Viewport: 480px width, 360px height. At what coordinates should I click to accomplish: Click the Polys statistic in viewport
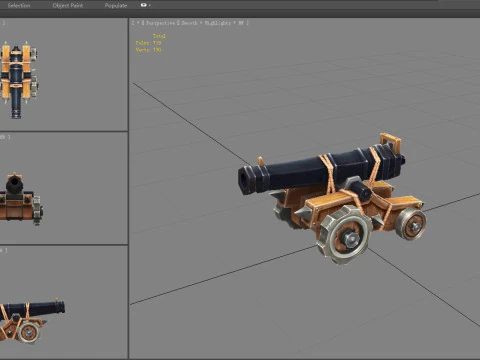point(148,43)
